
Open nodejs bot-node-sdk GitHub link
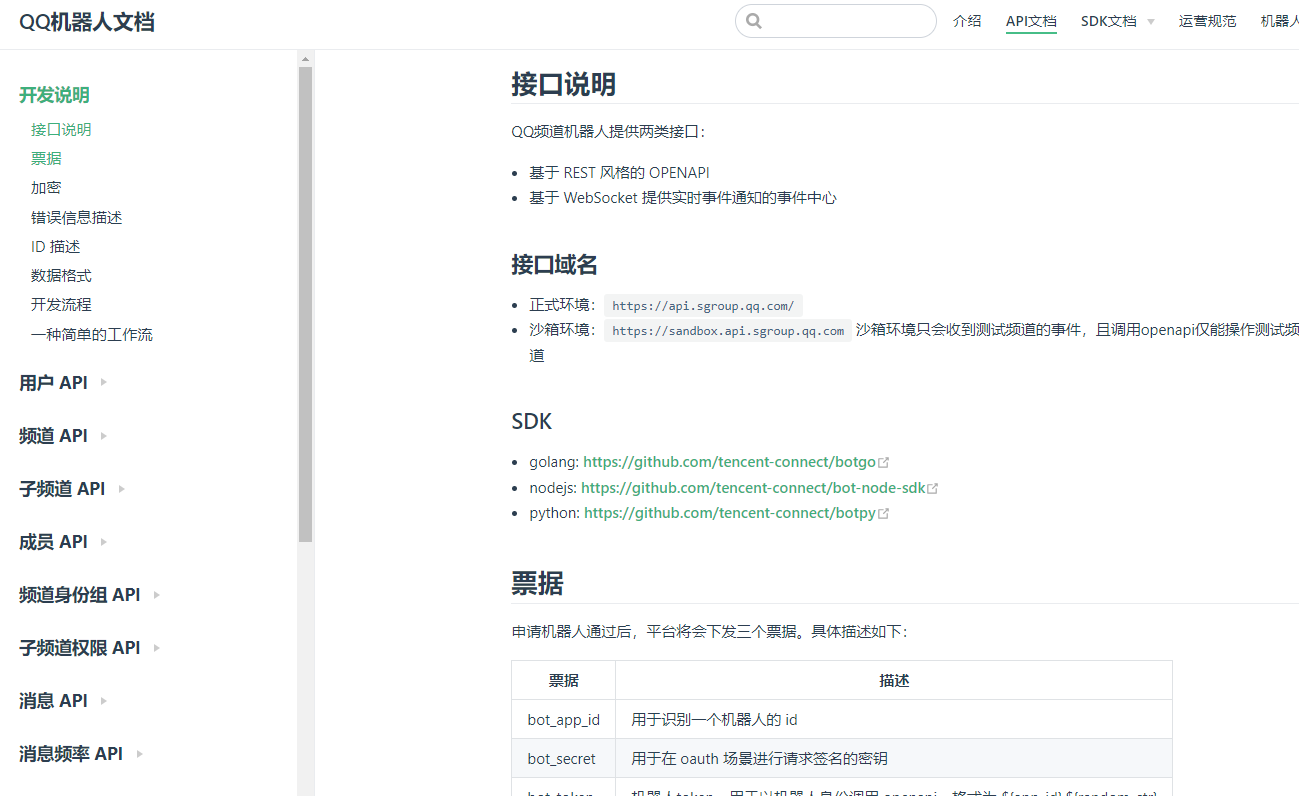pos(753,488)
